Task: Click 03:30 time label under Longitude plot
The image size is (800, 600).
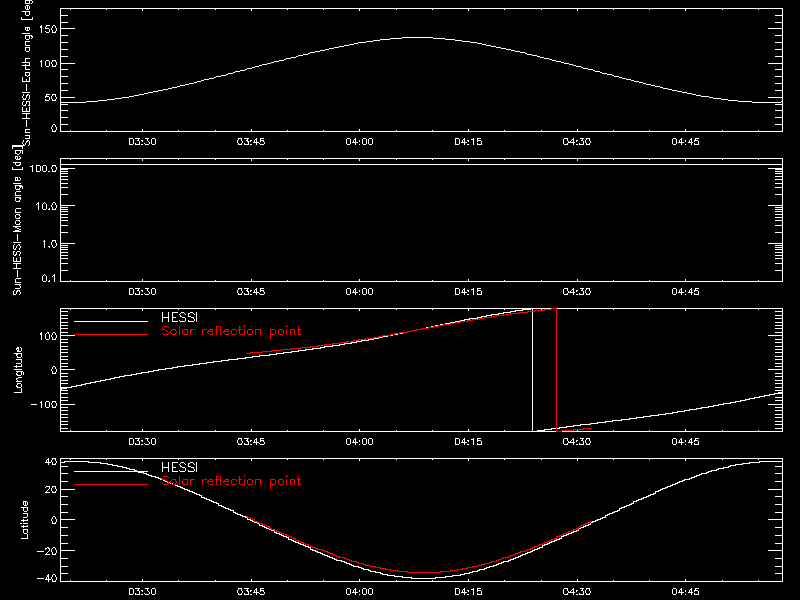Action: [x=142, y=442]
